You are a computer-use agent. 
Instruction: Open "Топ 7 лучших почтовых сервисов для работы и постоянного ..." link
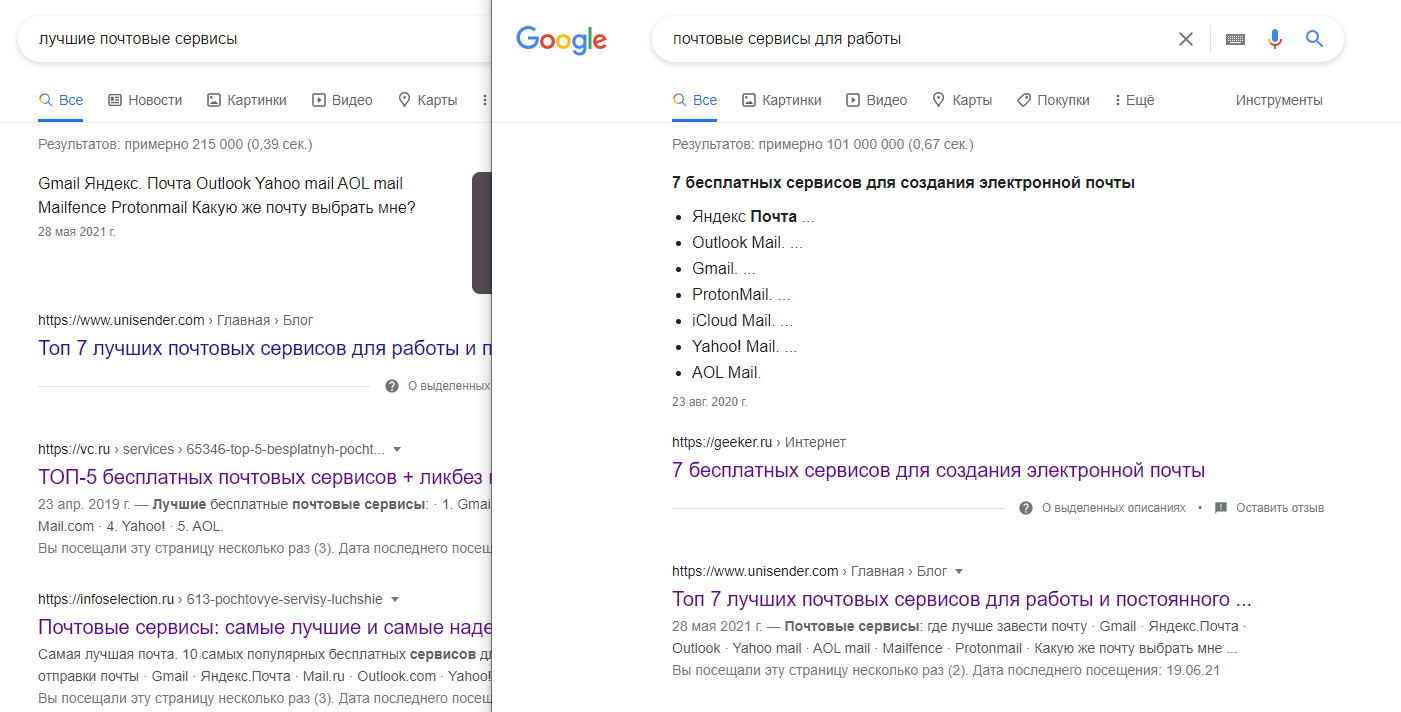tap(962, 600)
